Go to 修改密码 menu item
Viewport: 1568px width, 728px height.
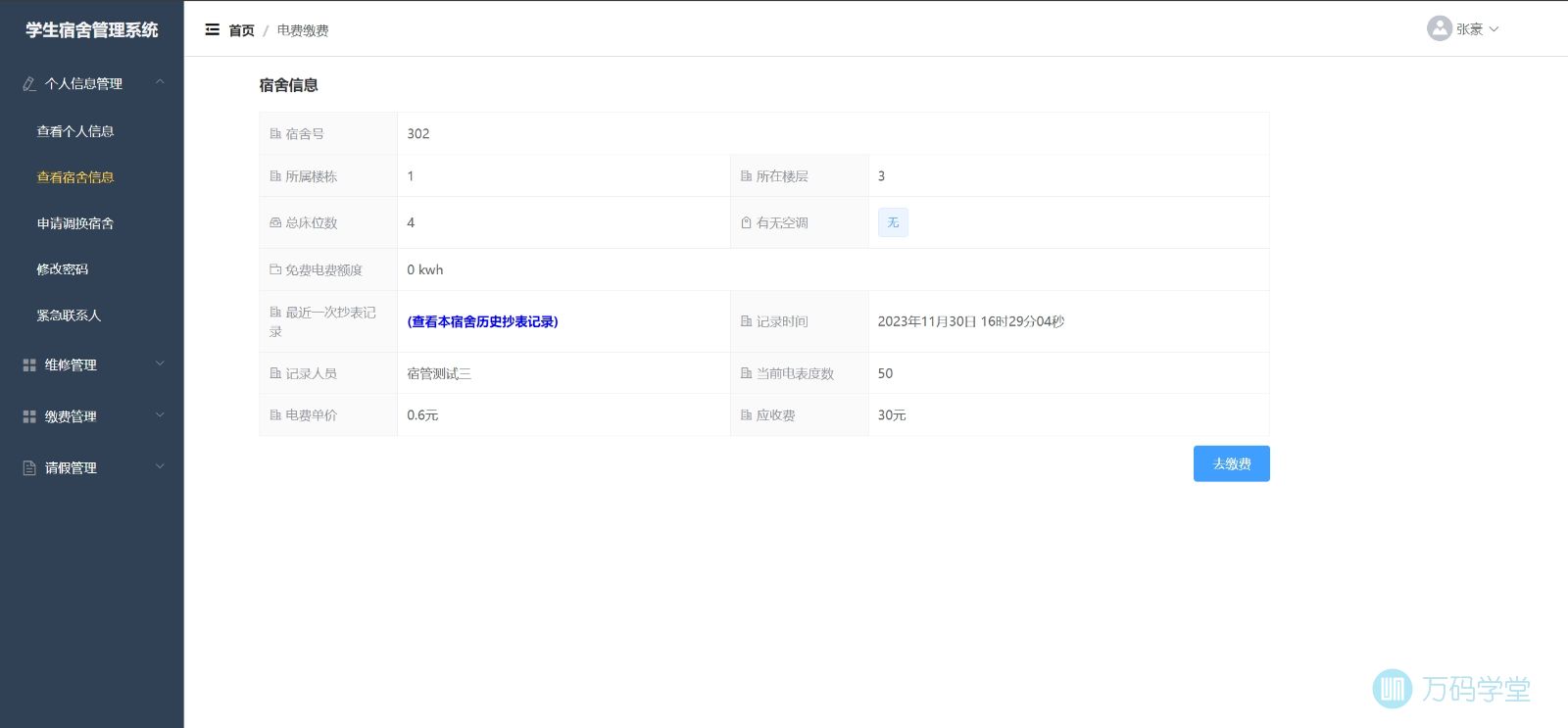[x=63, y=269]
